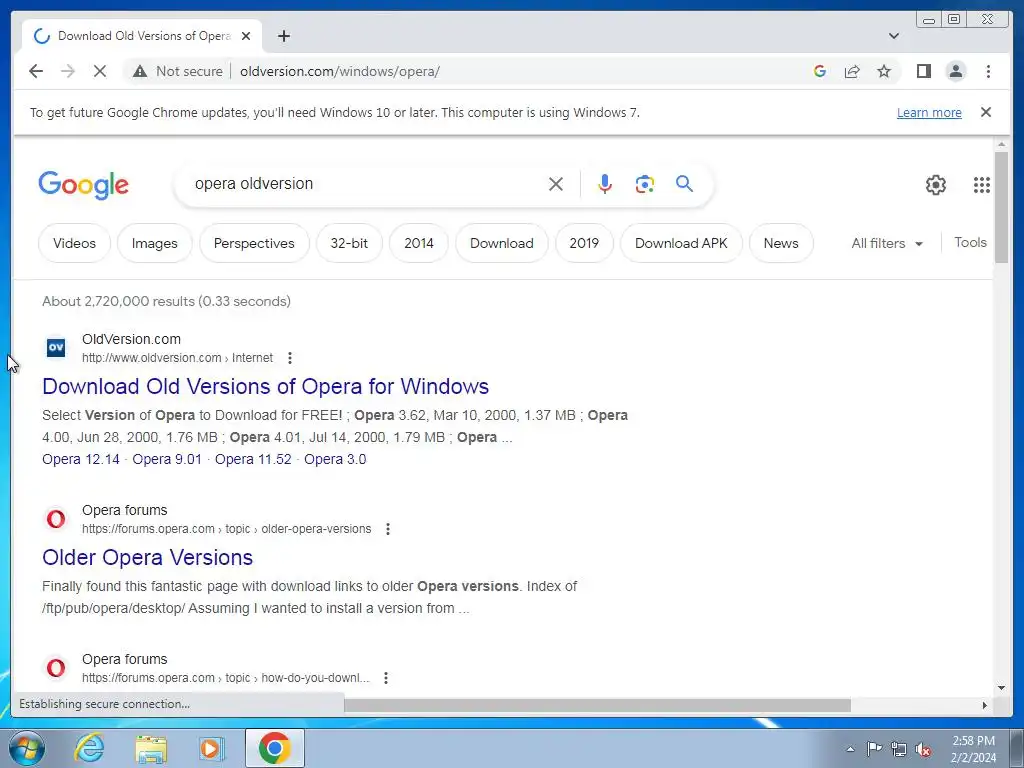Click the forward navigation arrow

coord(68,71)
